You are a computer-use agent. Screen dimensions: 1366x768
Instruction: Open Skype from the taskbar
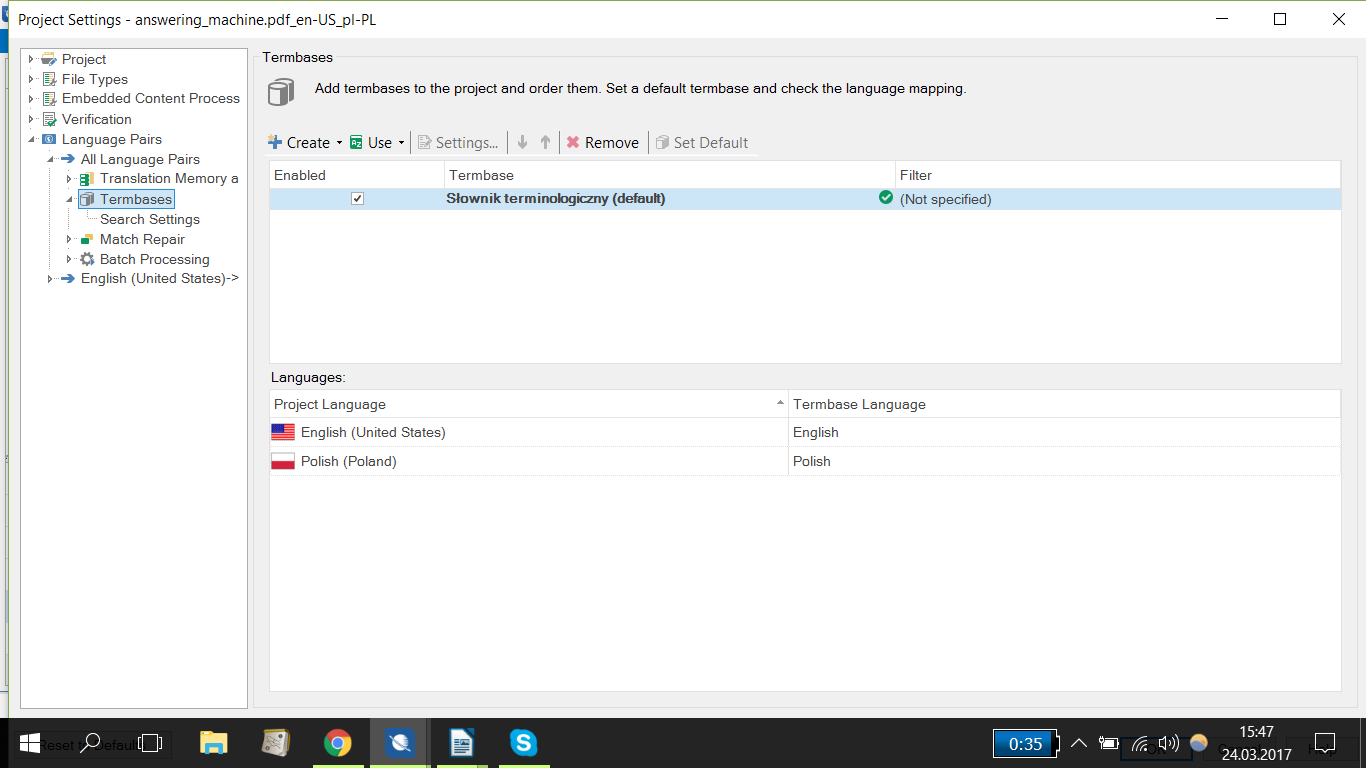[523, 743]
